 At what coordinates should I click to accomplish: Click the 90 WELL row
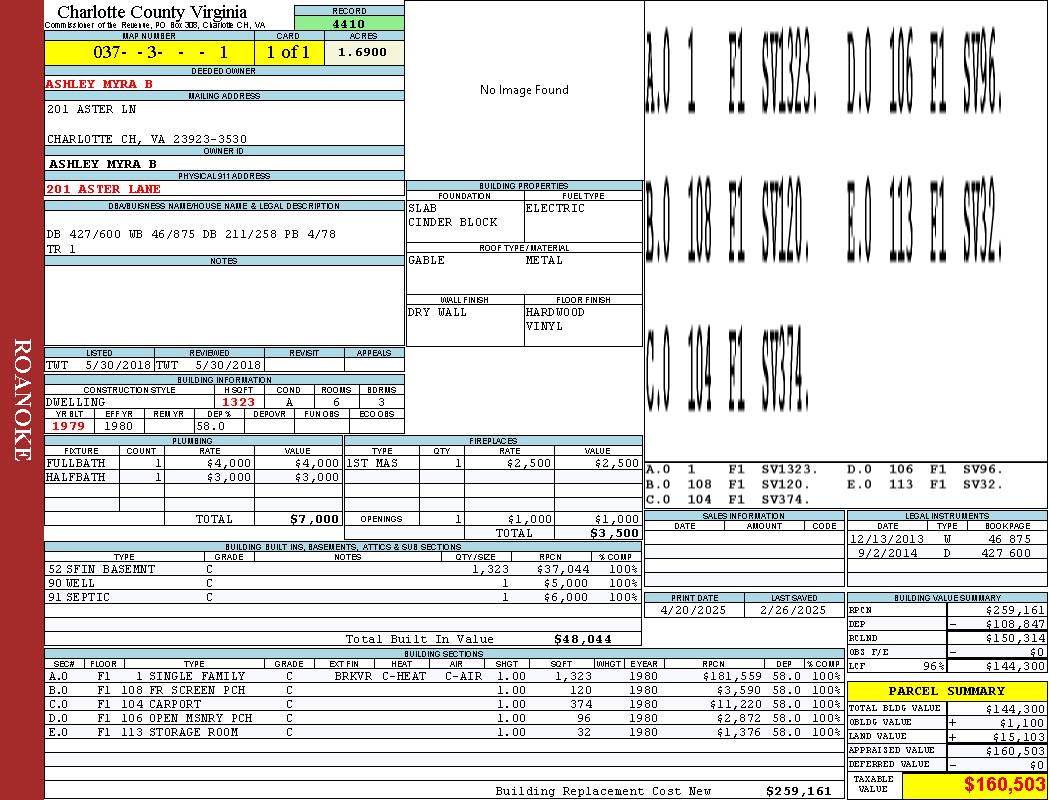[x=343, y=583]
